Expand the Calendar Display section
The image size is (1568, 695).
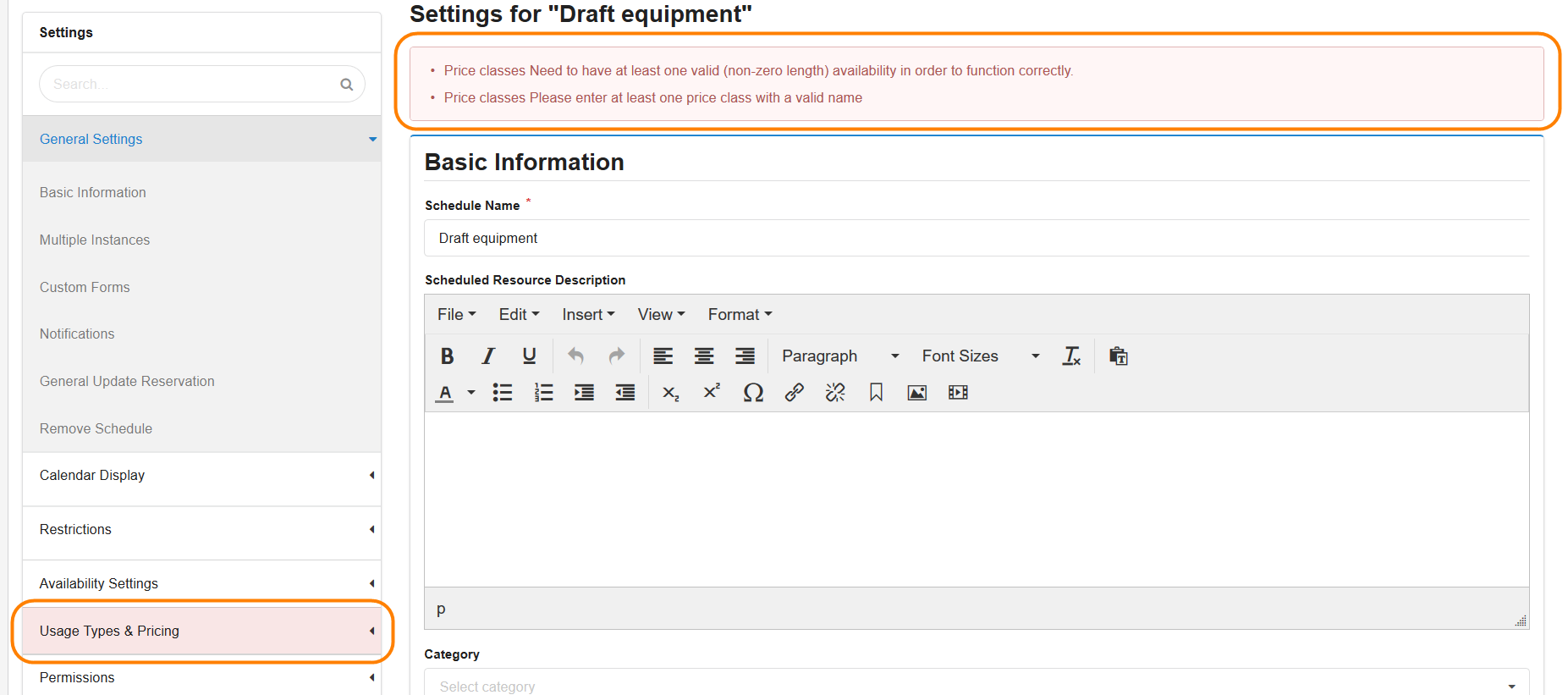coord(201,476)
